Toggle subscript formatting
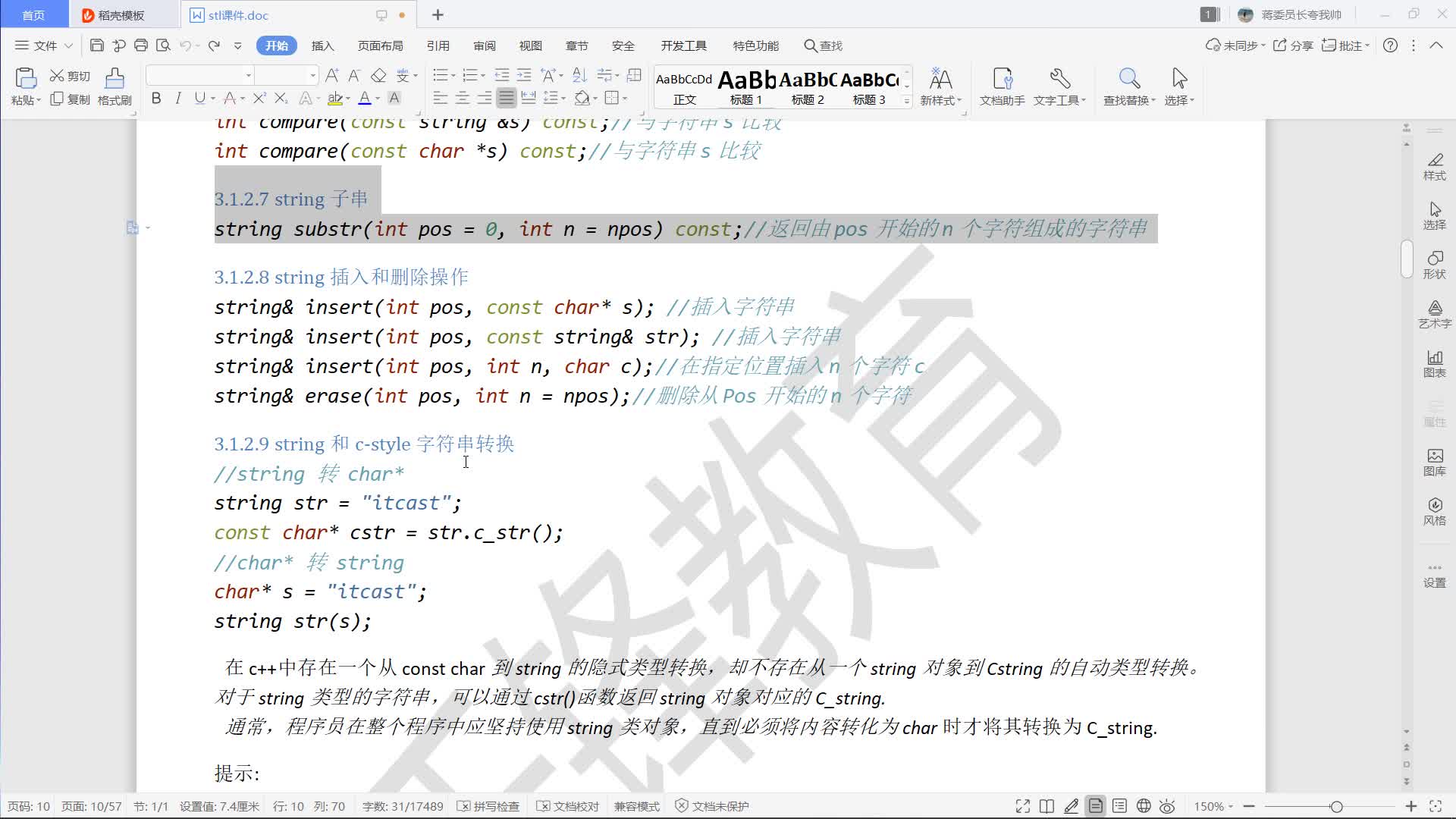Screen dimensions: 1456x819 [x=281, y=98]
